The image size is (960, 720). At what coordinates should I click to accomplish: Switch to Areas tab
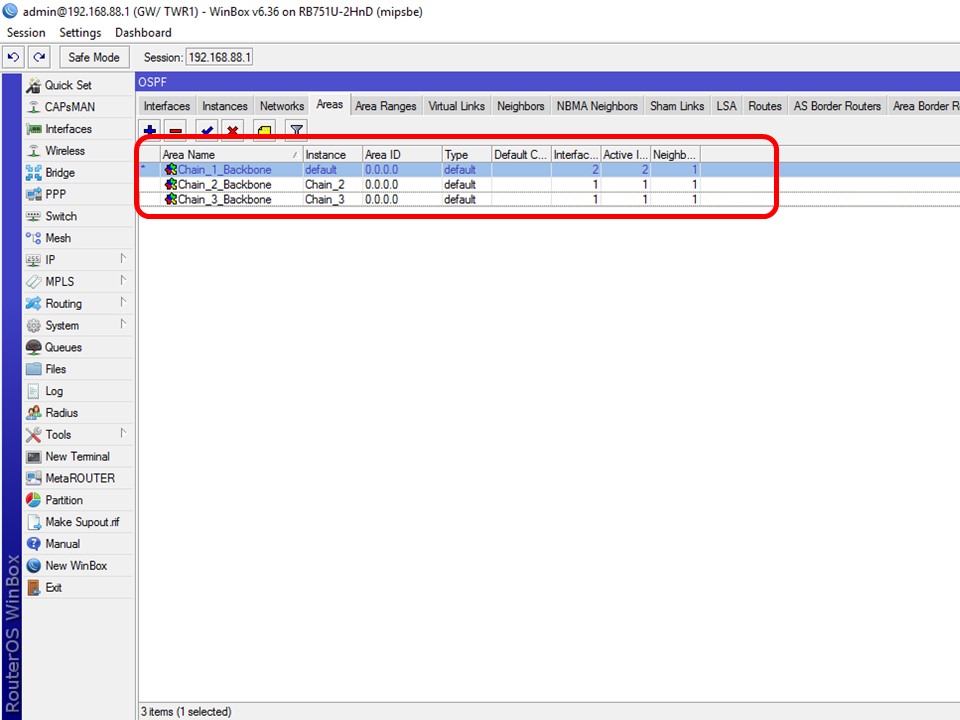coord(329,105)
